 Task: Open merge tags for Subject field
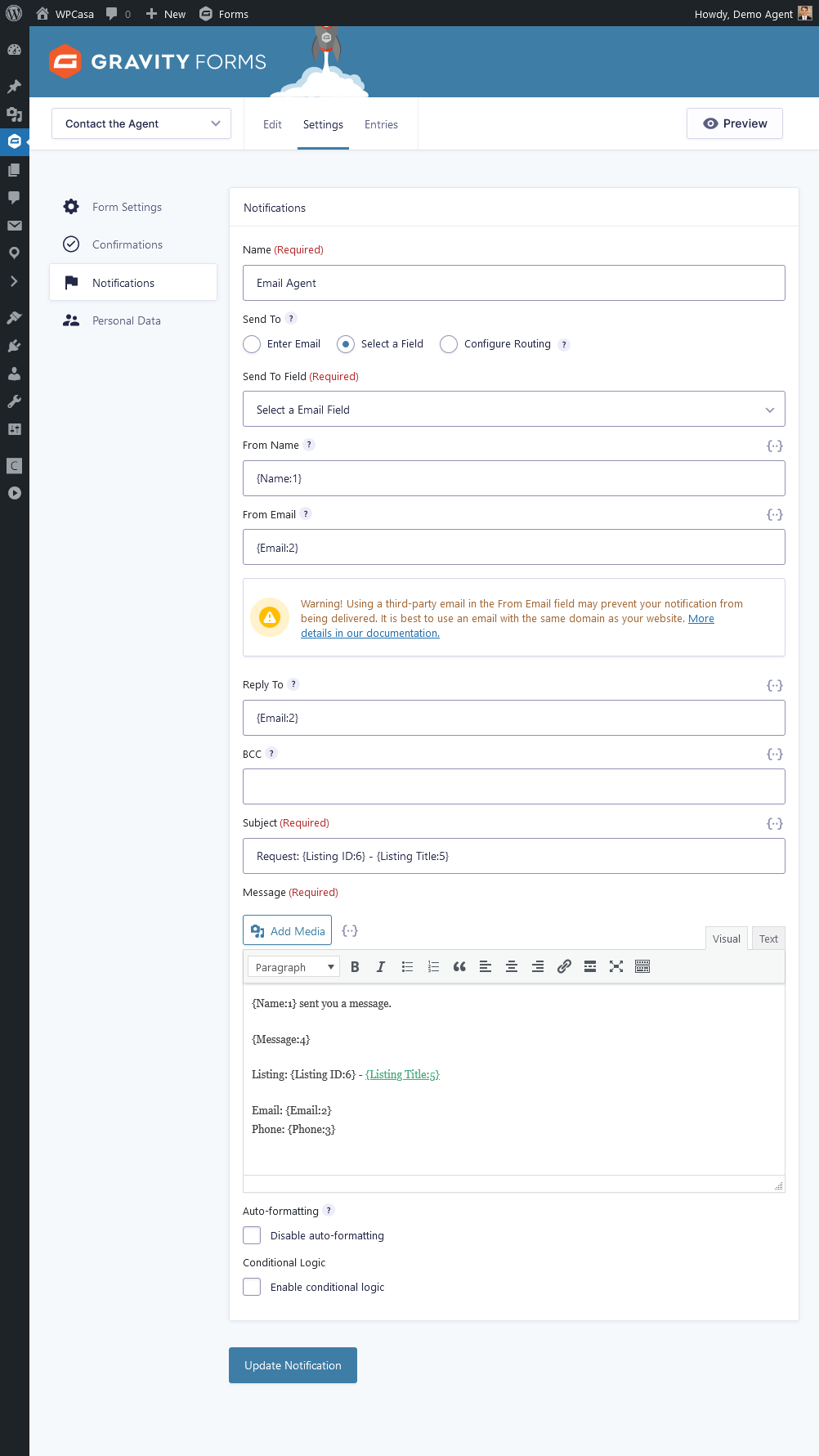(774, 823)
